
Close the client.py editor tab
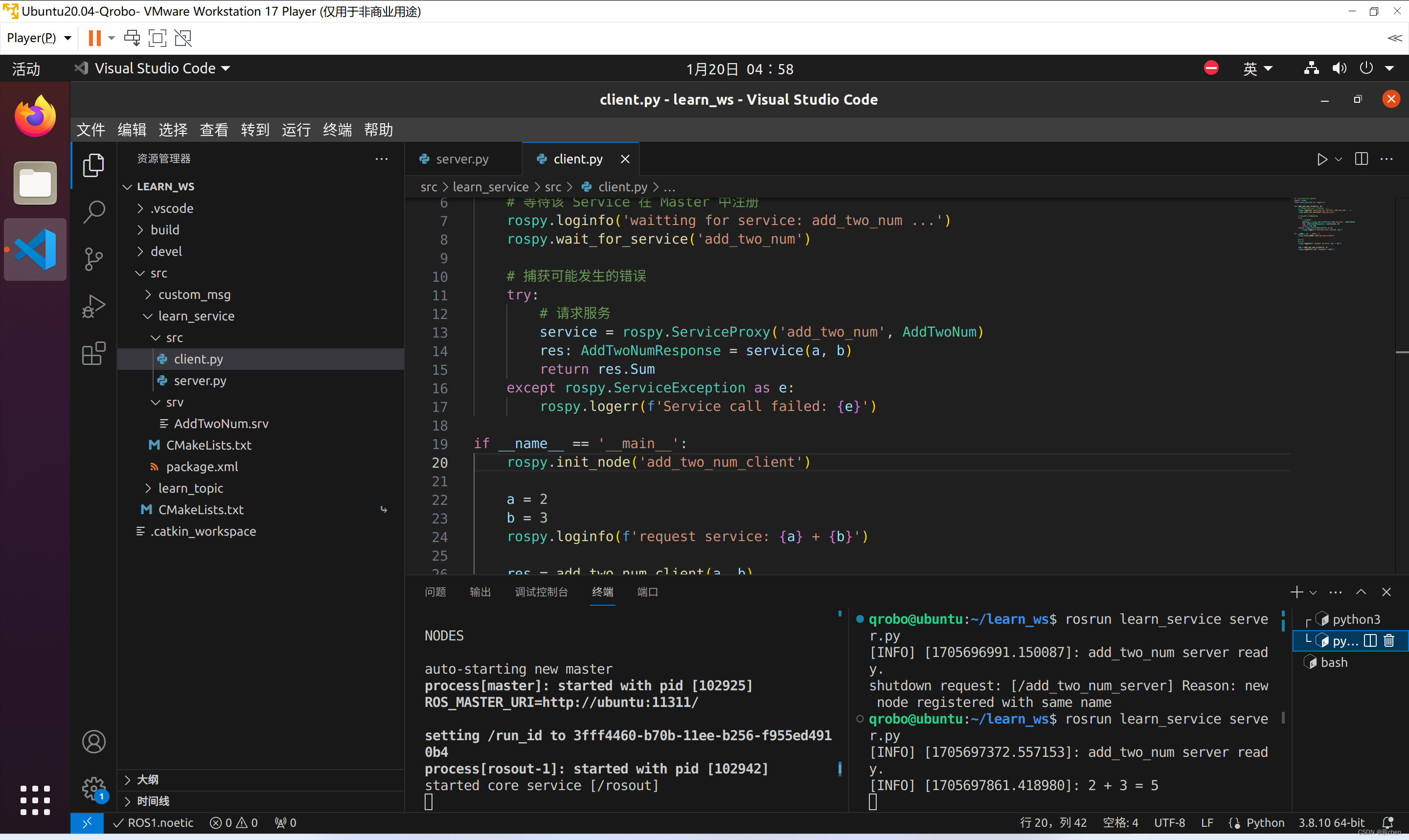point(625,159)
